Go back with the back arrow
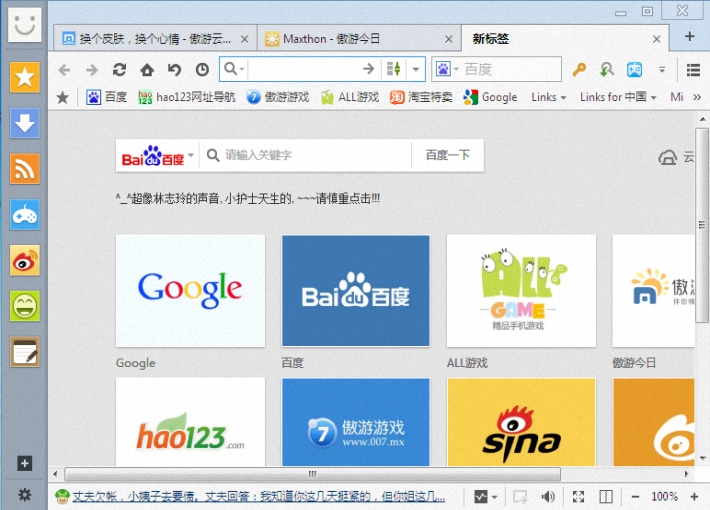The image size is (710, 510). (64, 70)
